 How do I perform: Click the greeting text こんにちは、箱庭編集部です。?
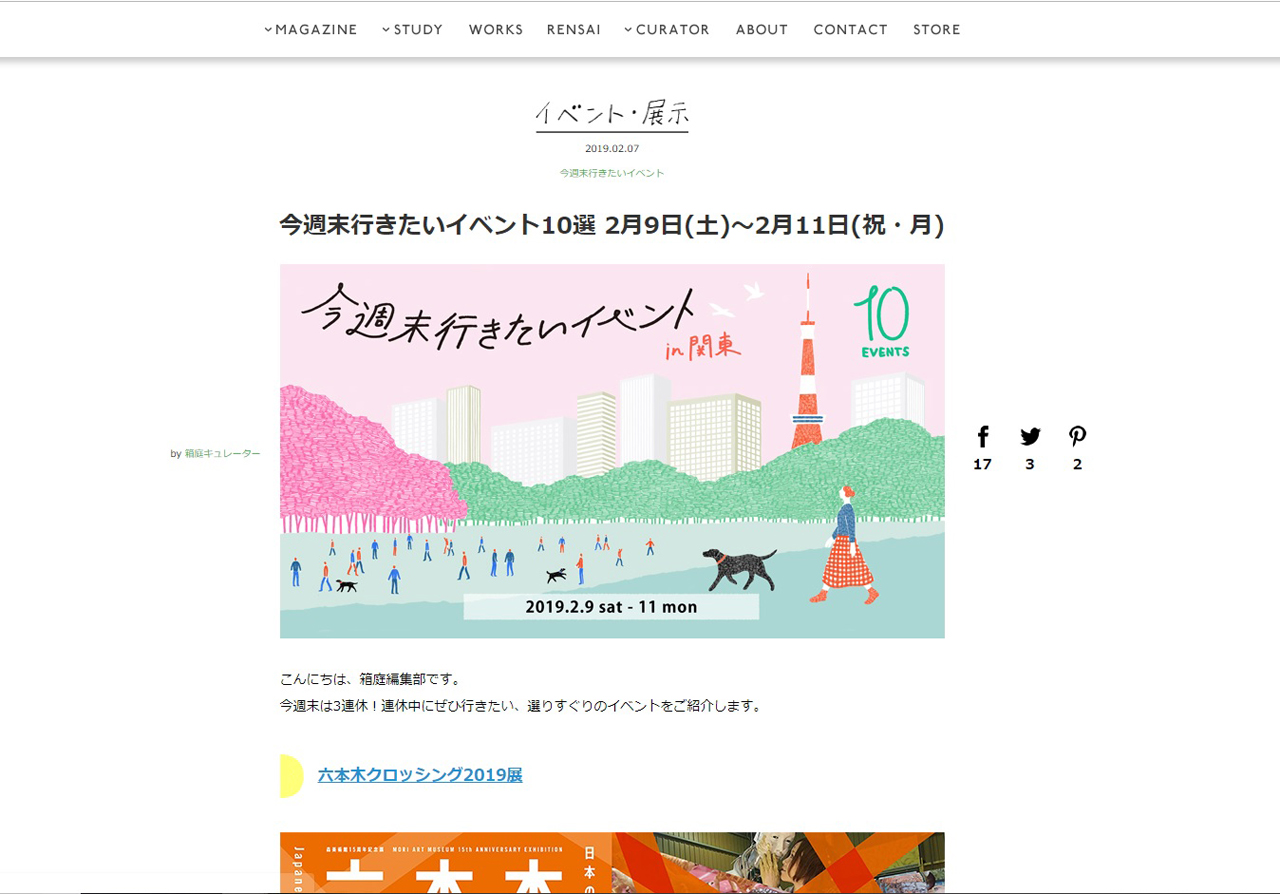[x=371, y=680]
